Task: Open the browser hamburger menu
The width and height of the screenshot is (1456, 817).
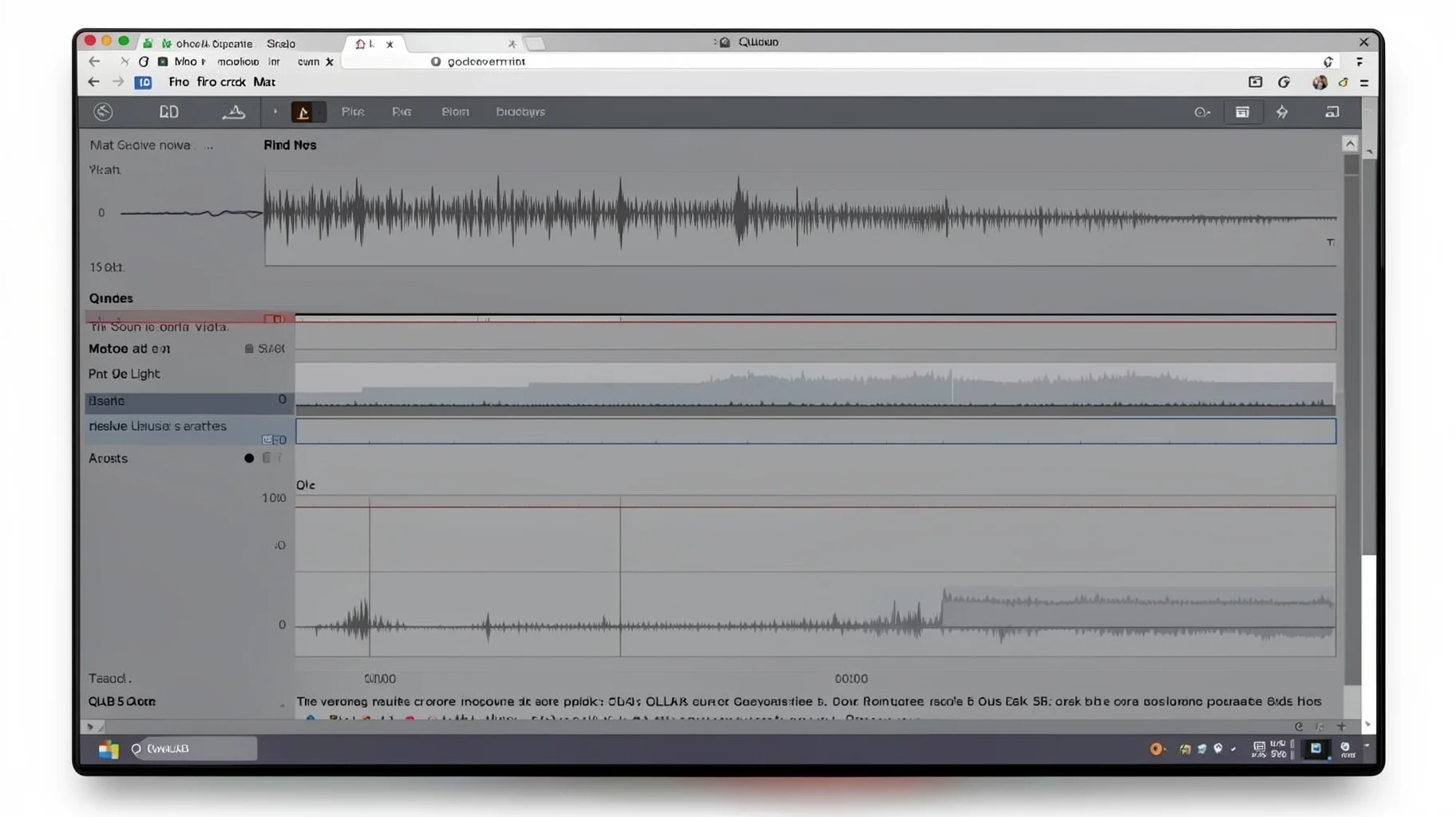Action: [1364, 82]
